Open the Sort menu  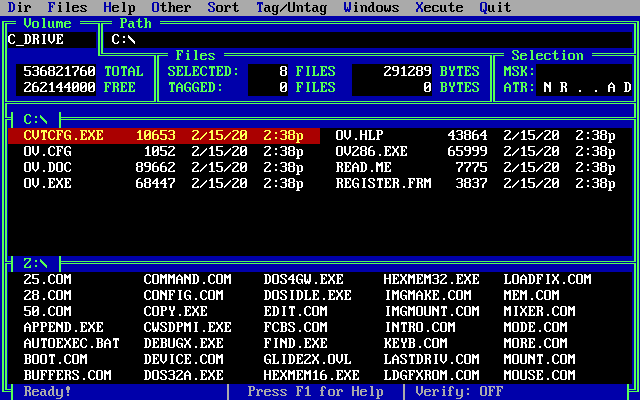pyautogui.click(x=223, y=7)
